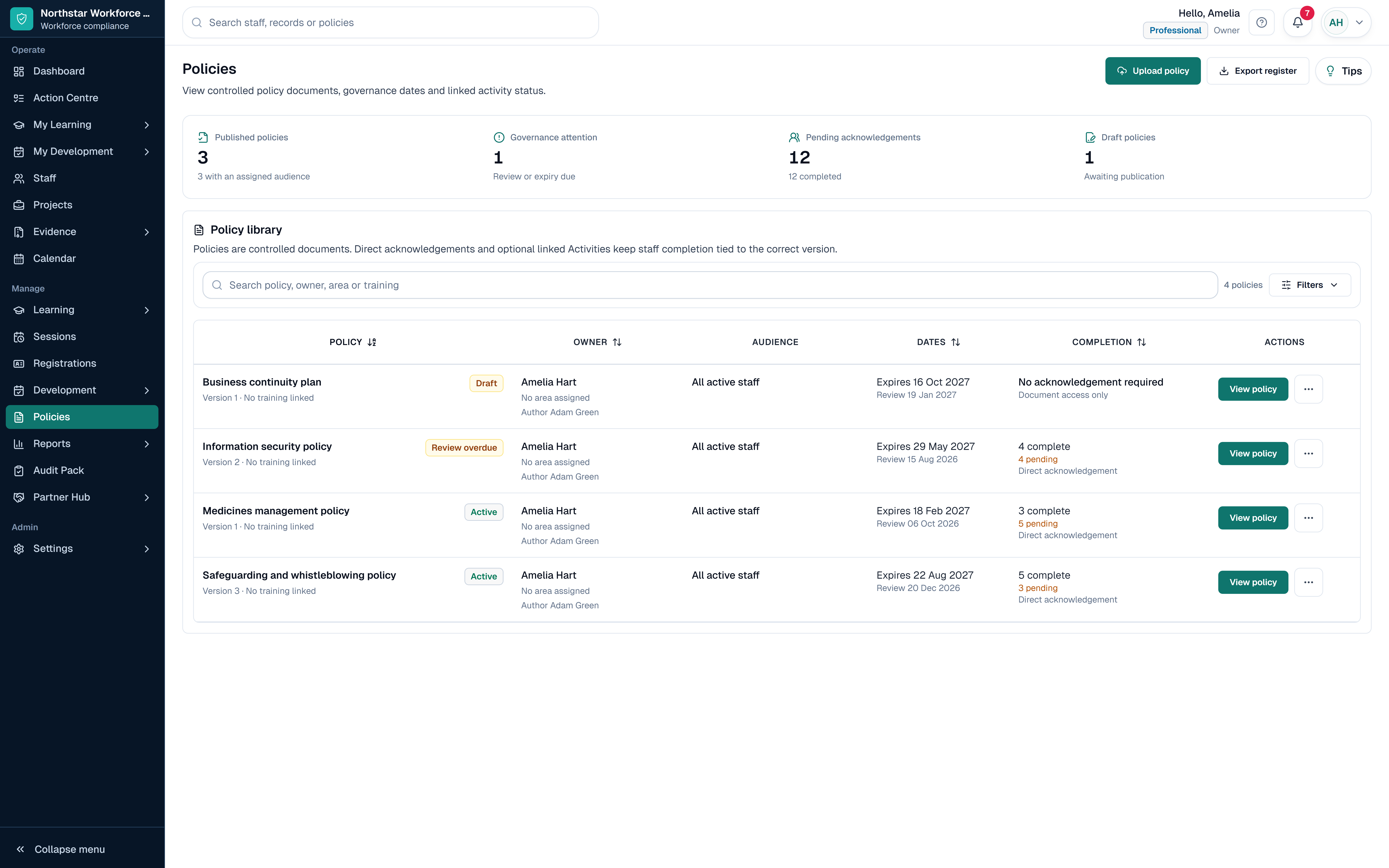View policy for Business continuity plan

(x=1253, y=389)
